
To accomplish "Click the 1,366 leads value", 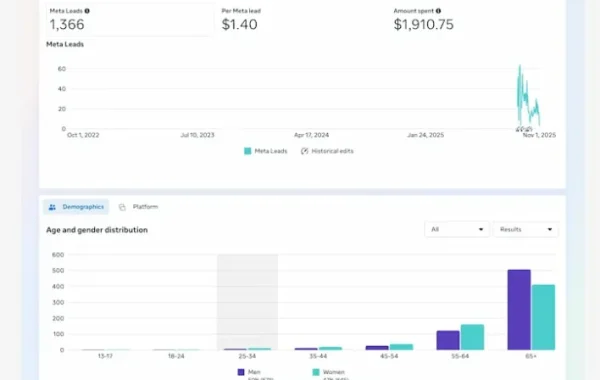I will click(x=67, y=24).
